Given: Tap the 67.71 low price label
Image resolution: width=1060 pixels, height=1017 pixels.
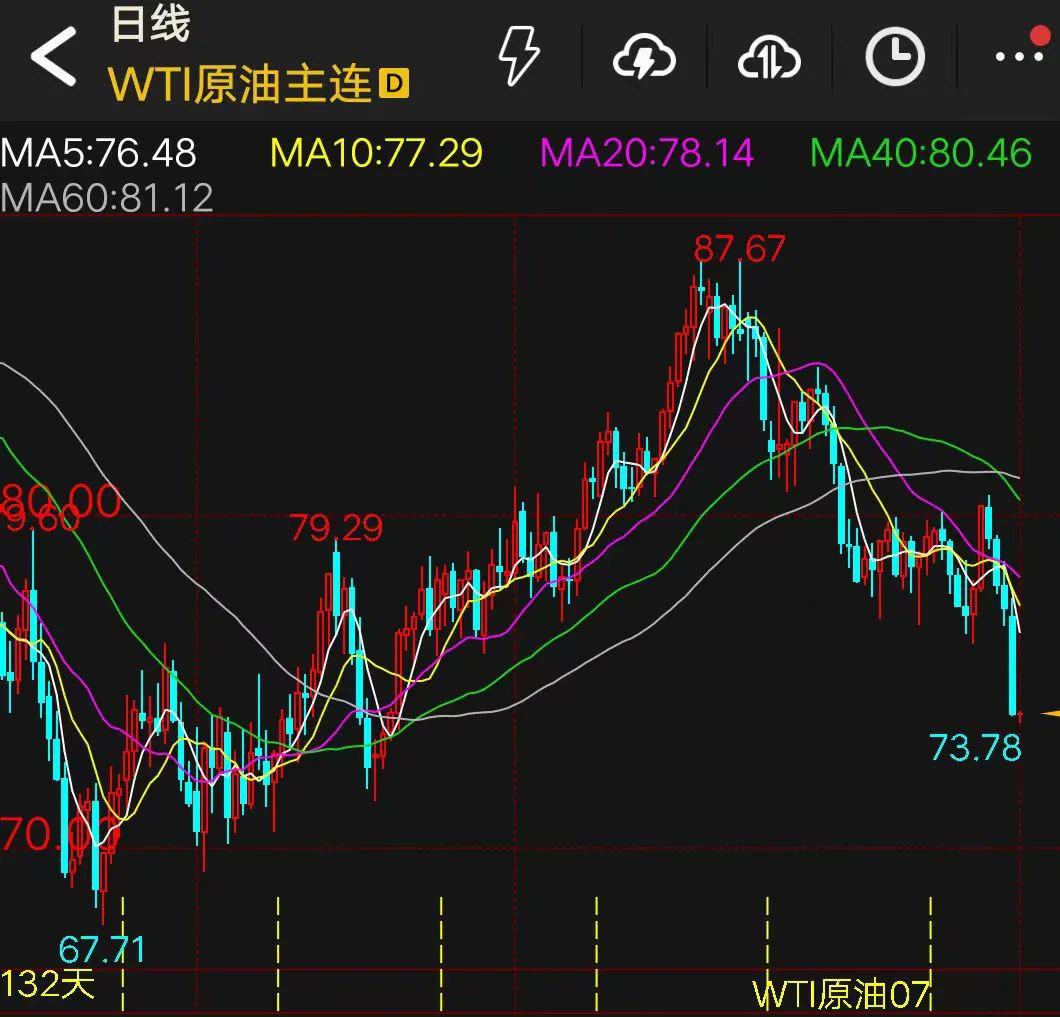Looking at the screenshot, I should point(101,949).
